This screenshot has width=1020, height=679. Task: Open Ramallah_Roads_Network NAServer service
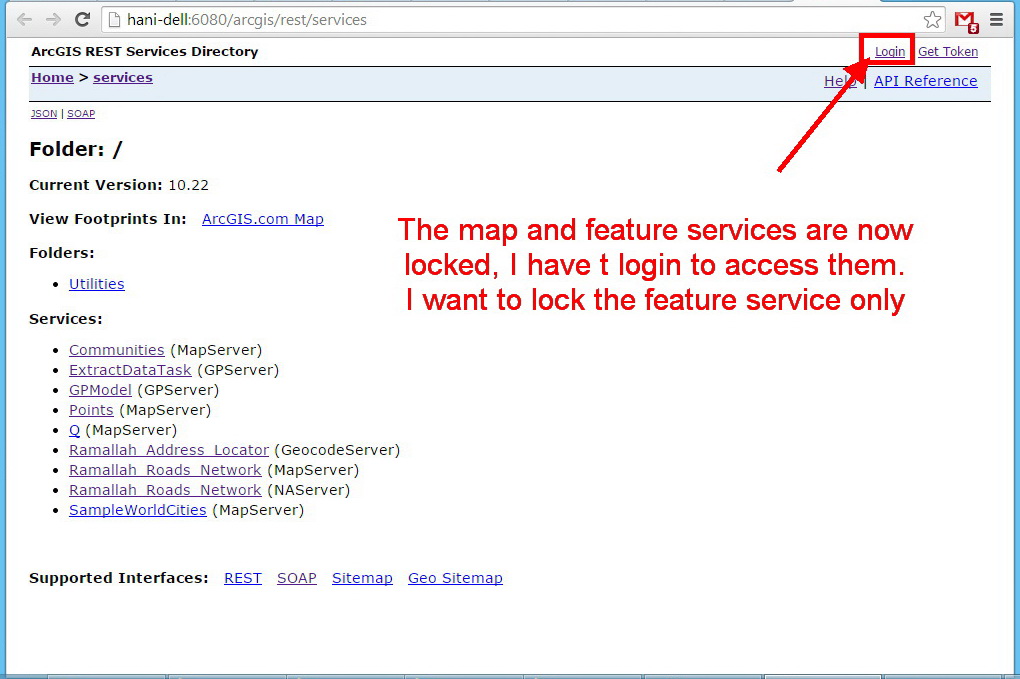click(x=165, y=490)
